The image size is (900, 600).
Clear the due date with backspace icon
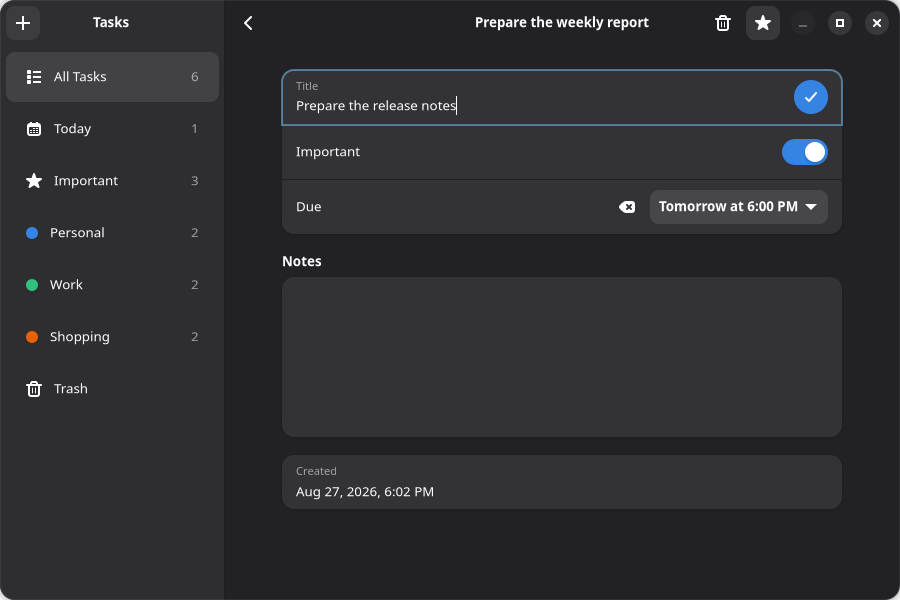(627, 207)
